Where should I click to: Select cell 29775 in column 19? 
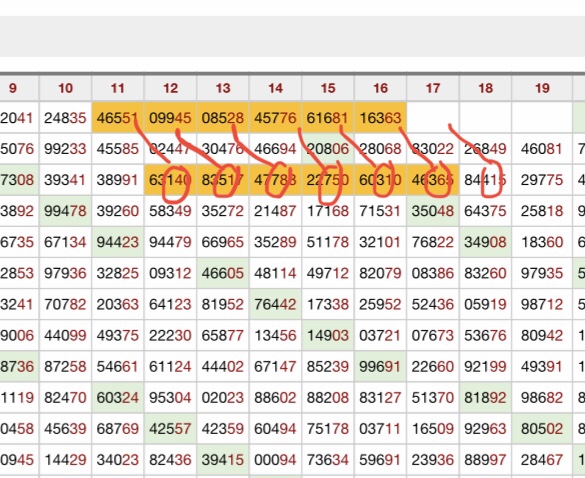pos(542,180)
